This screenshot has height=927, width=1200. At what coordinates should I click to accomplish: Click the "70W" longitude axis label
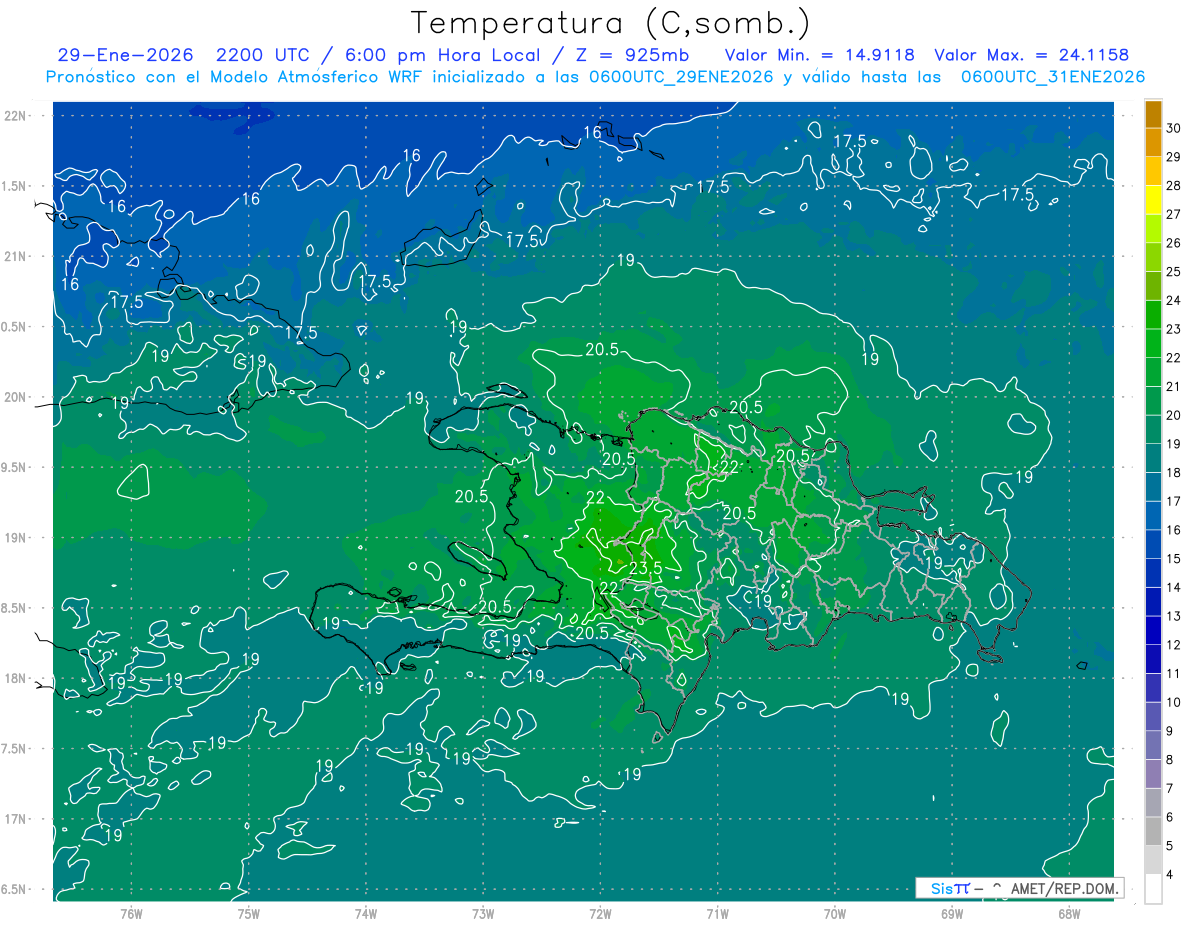coord(835,914)
